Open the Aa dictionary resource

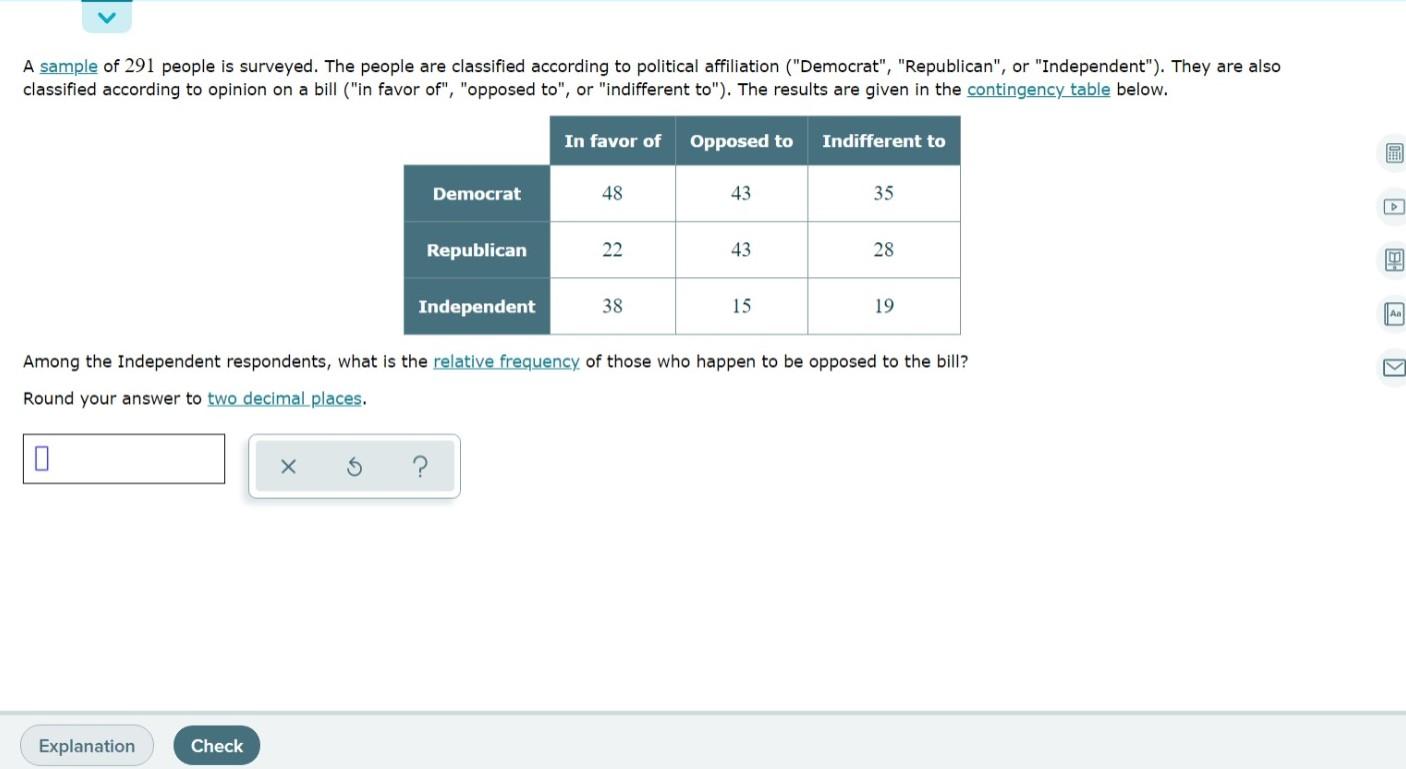[x=1394, y=313]
